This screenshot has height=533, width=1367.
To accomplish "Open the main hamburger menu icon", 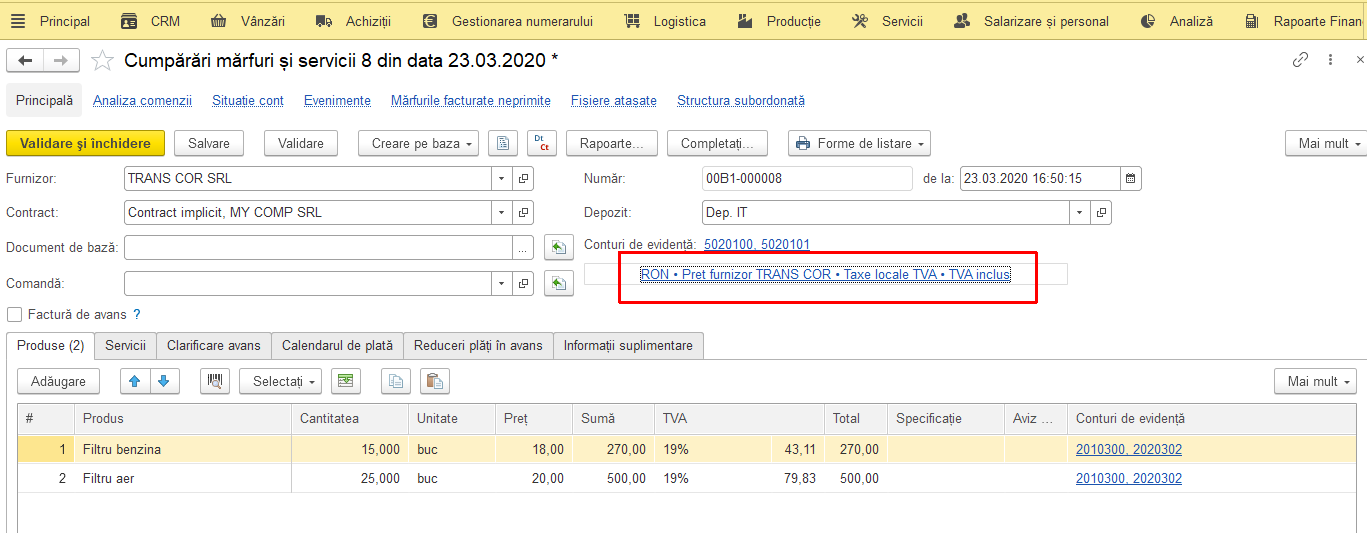I will click(x=18, y=21).
